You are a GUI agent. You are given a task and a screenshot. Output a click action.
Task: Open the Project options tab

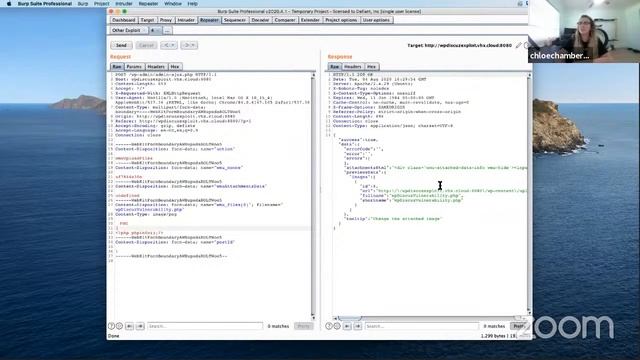pos(341,20)
